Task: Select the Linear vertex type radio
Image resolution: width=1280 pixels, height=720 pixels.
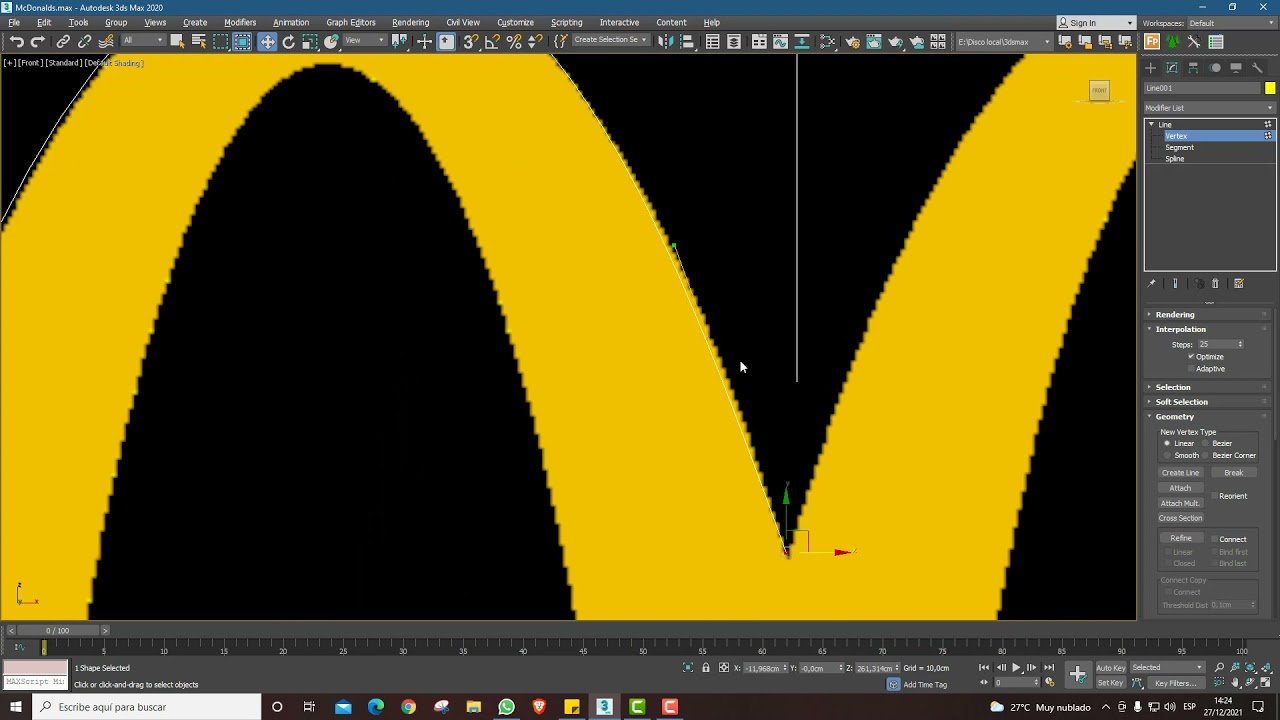Action: click(1167, 444)
